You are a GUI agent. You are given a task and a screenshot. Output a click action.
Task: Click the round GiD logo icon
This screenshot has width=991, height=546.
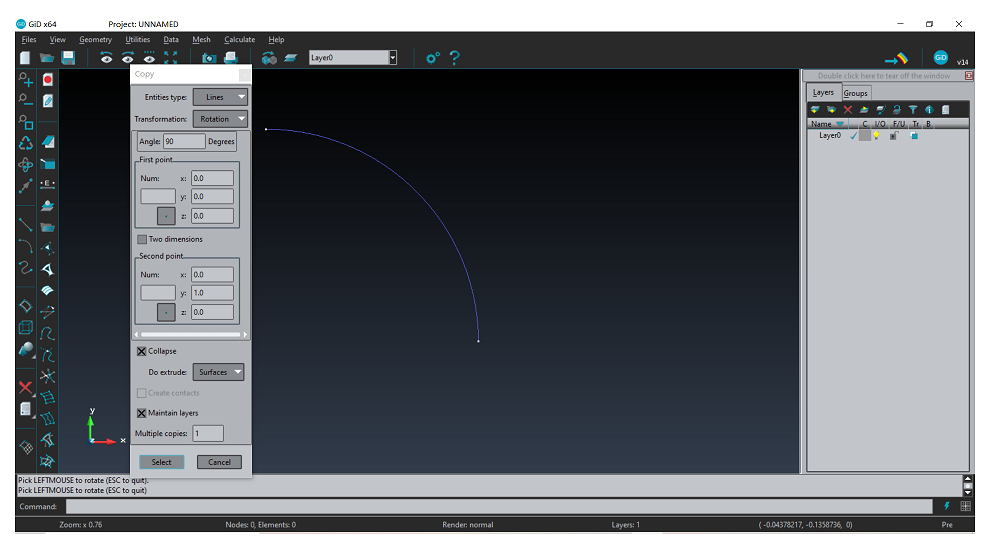coord(940,58)
